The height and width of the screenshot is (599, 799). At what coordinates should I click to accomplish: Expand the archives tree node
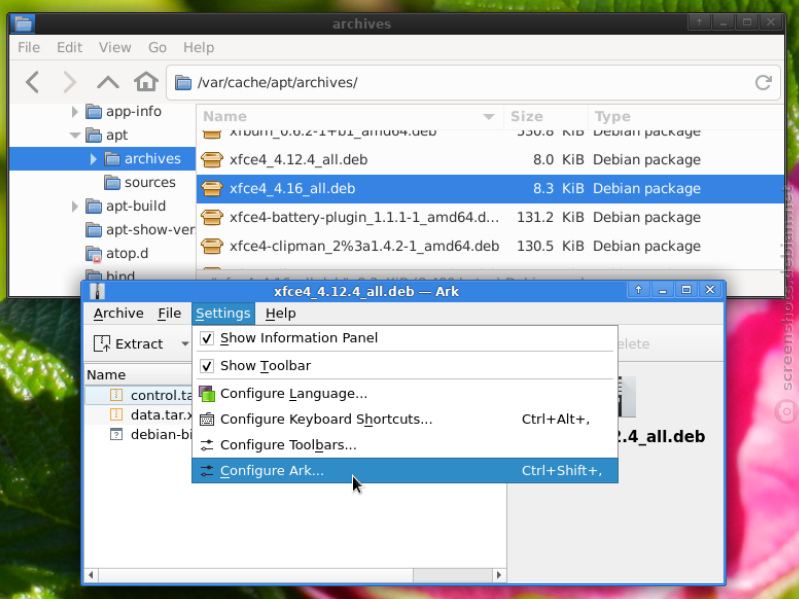click(x=93, y=159)
